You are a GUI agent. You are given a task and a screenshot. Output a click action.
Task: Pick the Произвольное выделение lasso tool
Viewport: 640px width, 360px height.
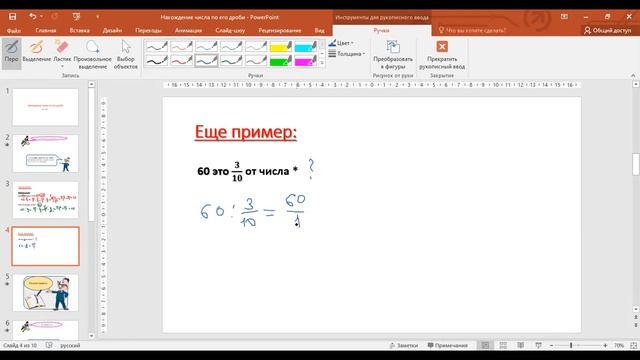coord(93,54)
